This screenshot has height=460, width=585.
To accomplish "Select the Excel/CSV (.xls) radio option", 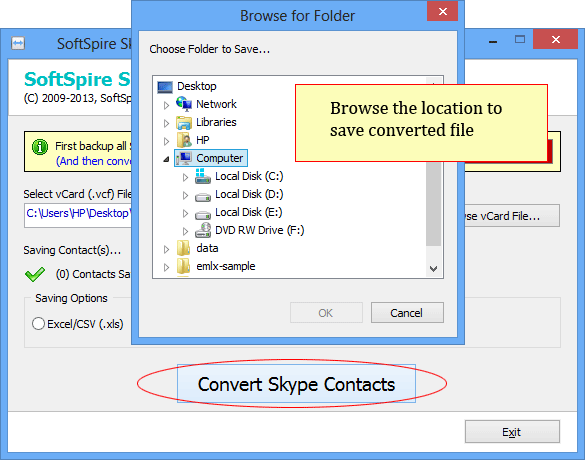I will pyautogui.click(x=38, y=323).
